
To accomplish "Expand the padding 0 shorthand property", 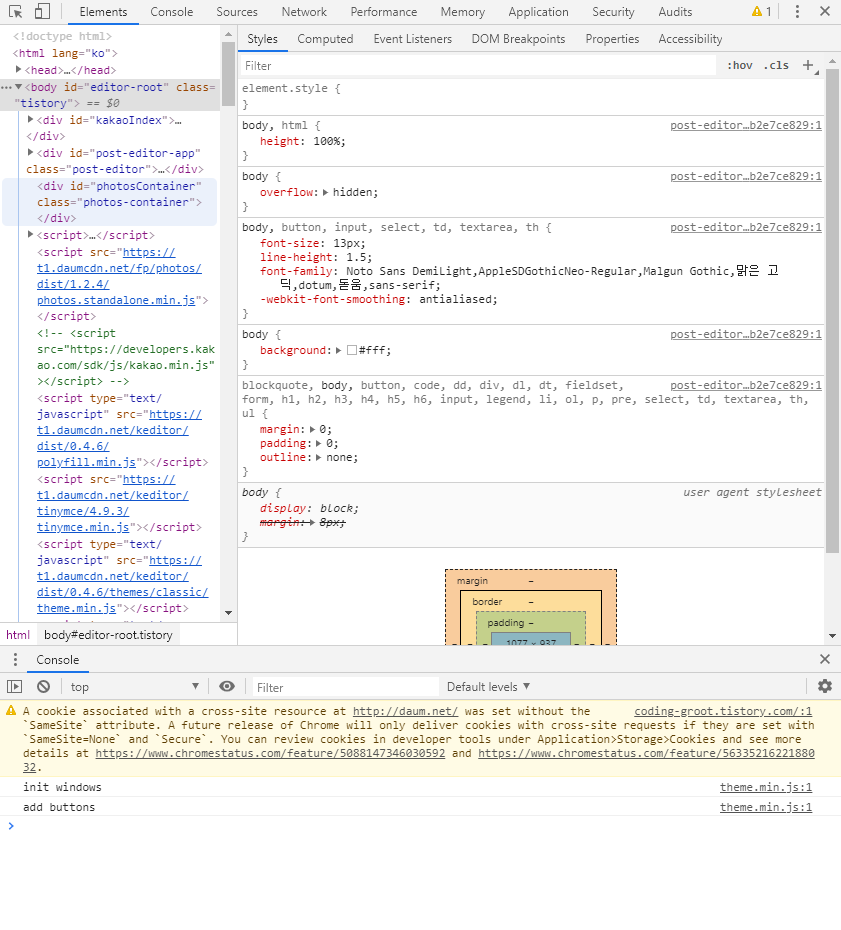I will [x=318, y=443].
